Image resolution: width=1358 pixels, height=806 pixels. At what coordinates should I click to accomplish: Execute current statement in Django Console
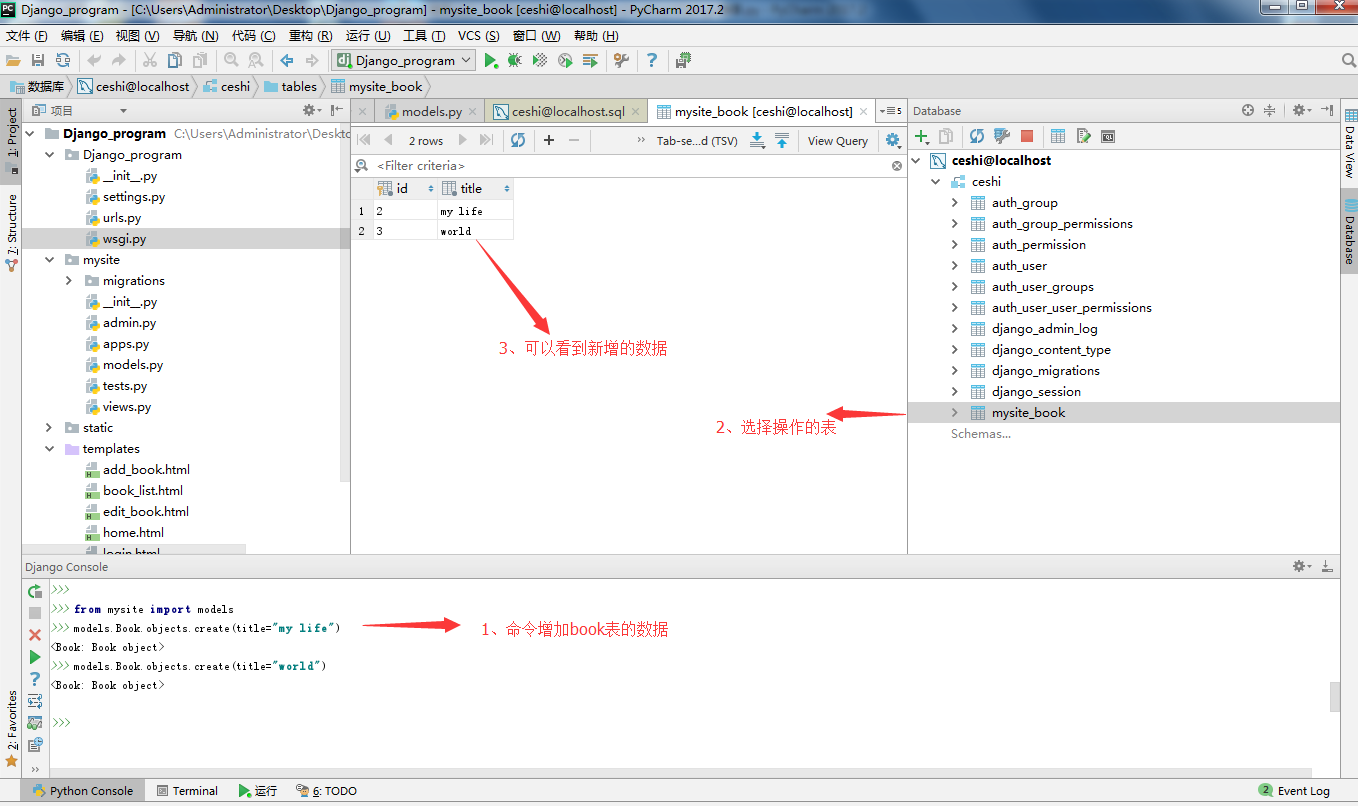35,657
